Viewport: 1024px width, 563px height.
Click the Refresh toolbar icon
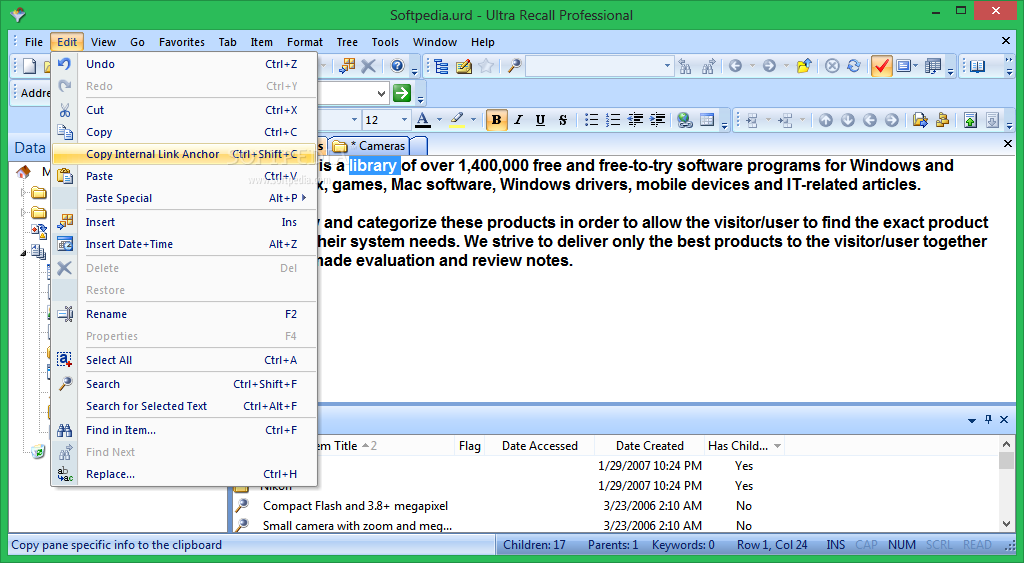coord(854,66)
